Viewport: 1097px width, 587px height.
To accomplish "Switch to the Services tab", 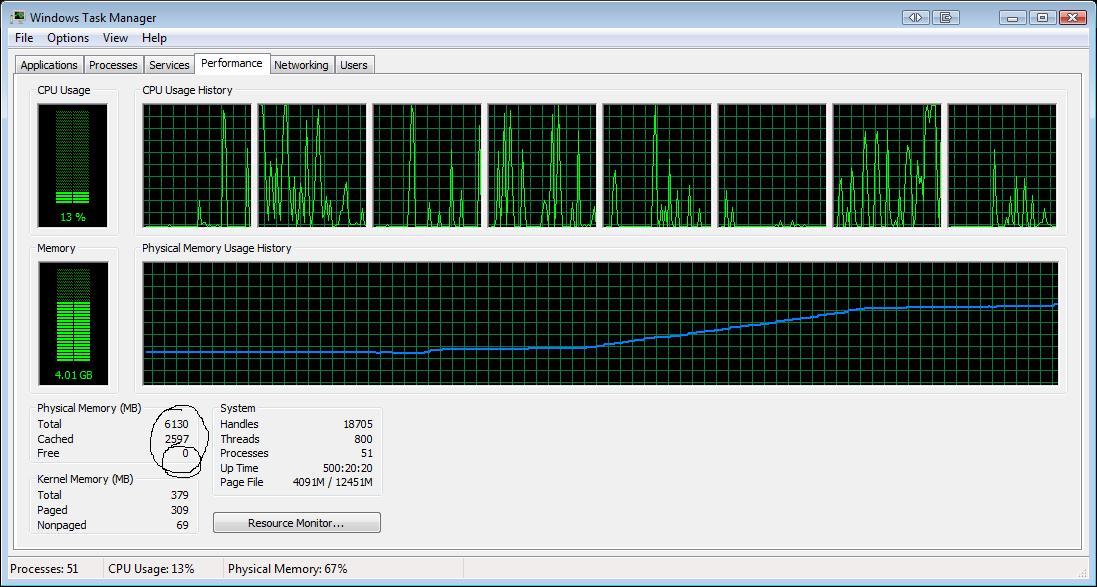I will tap(169, 65).
